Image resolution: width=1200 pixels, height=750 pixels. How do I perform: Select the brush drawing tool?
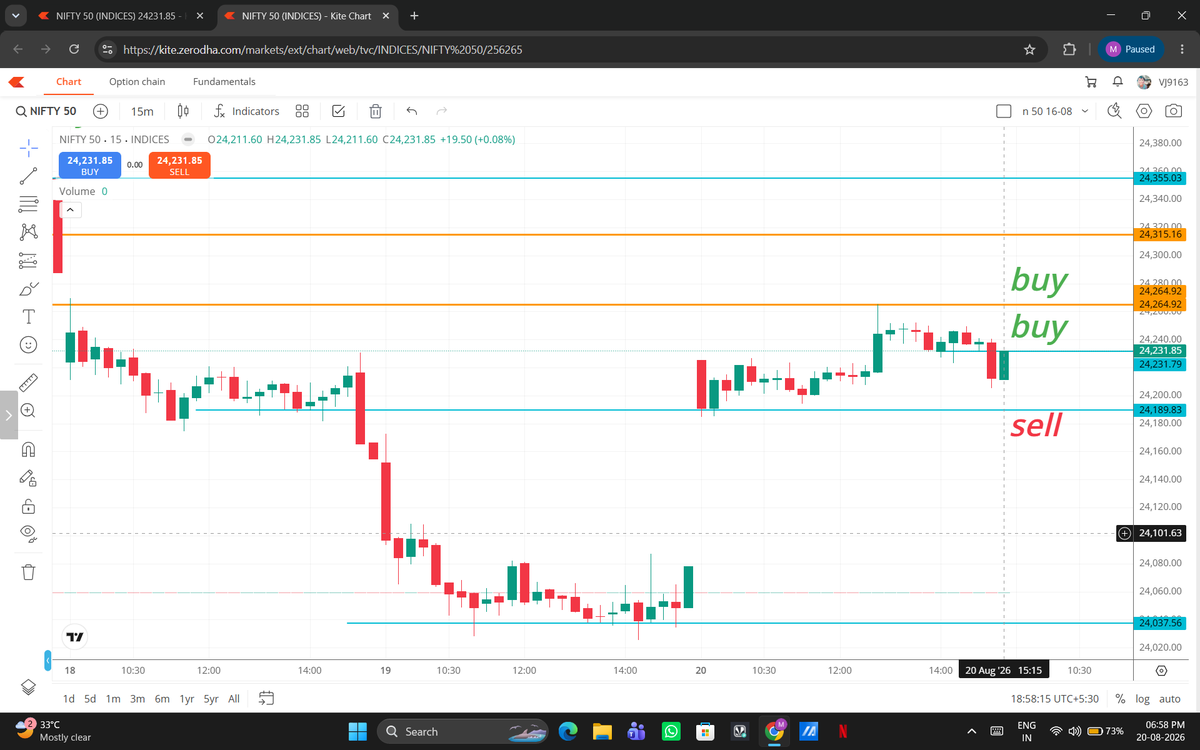coord(28,289)
